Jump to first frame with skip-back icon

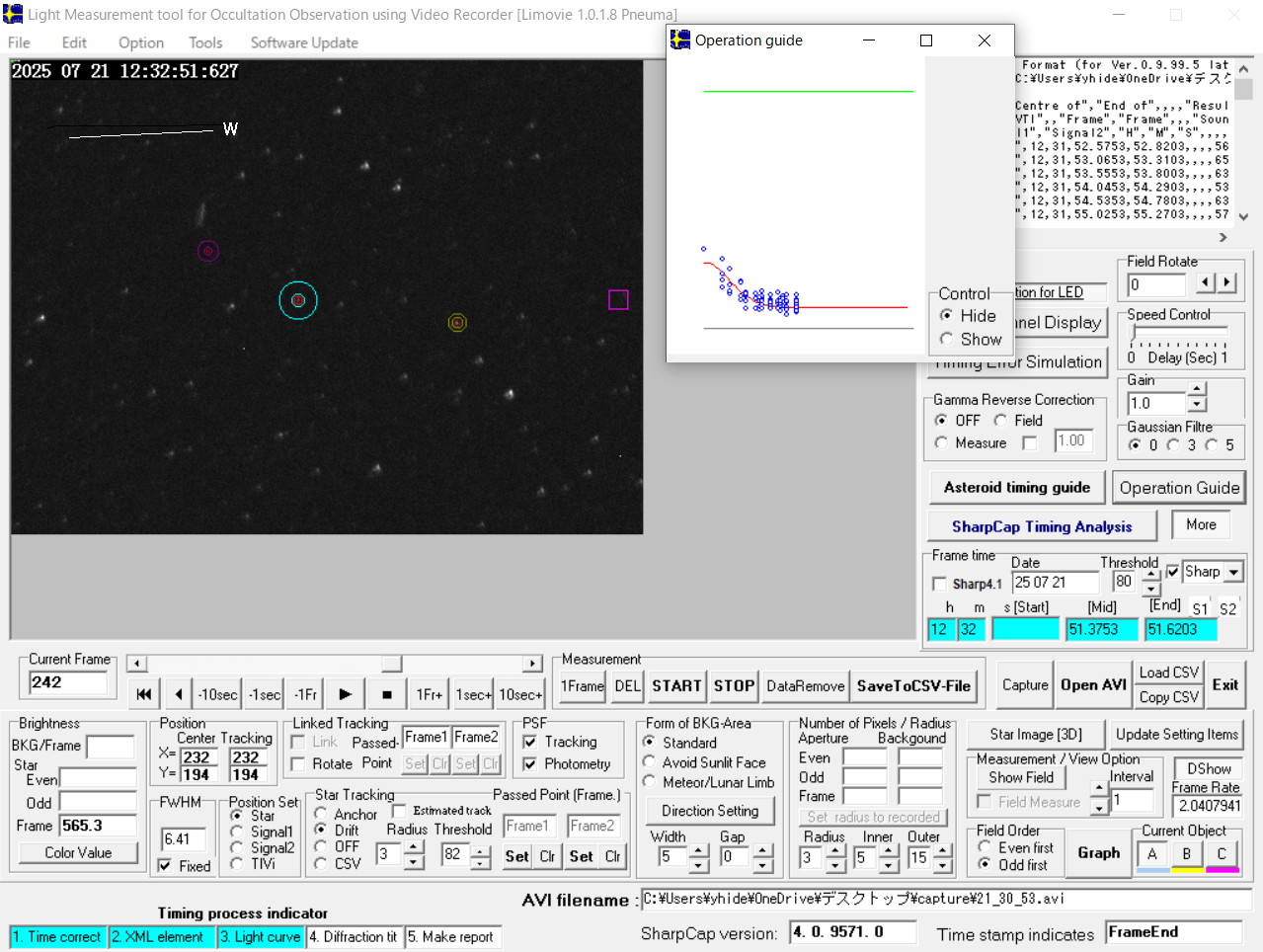pyautogui.click(x=144, y=694)
